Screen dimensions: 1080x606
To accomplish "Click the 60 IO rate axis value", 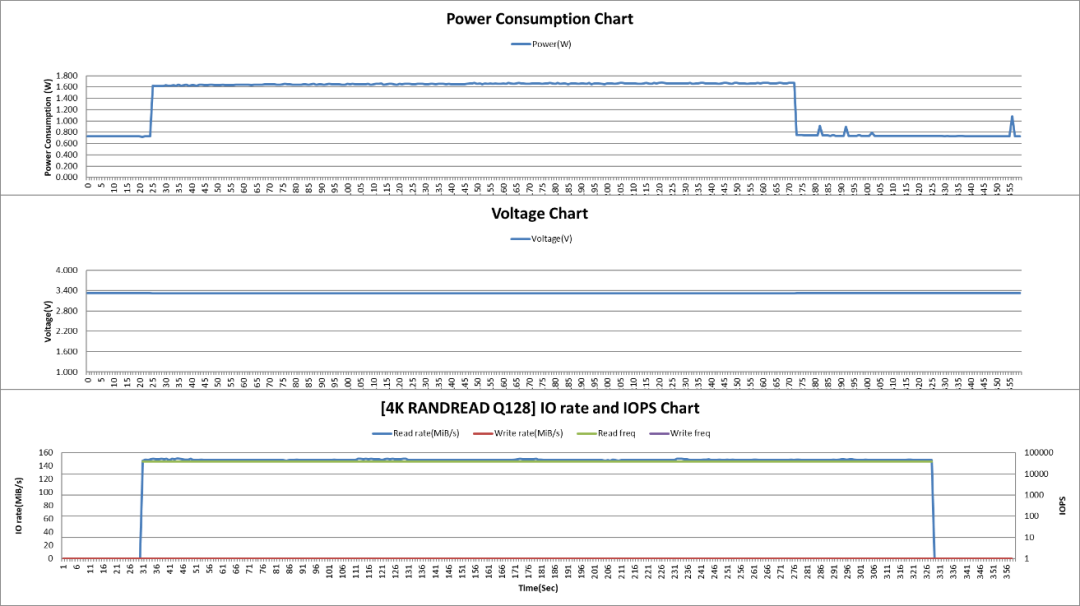I will [48, 519].
